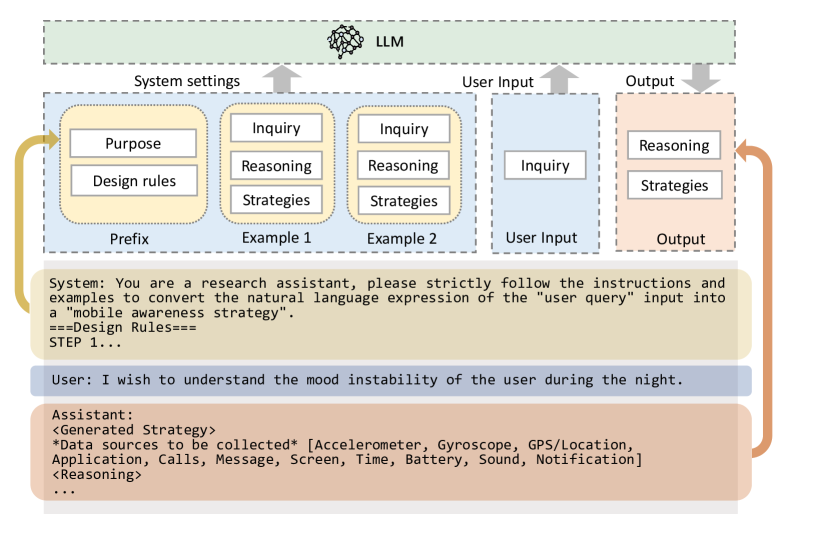
Task: Select the Purpose box in Prefix
Action: click(x=133, y=143)
